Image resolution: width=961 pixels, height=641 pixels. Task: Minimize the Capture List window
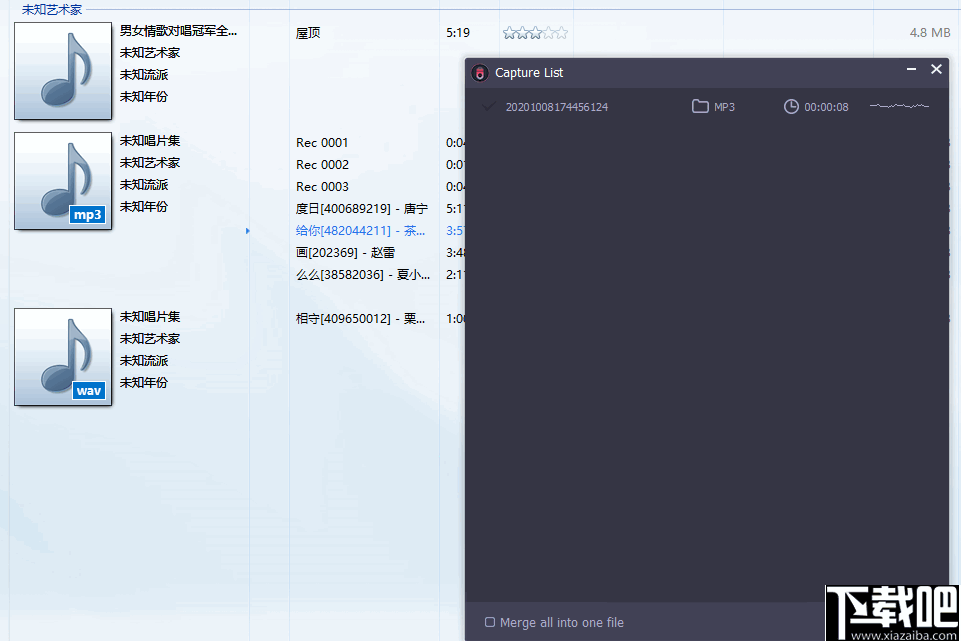909,69
